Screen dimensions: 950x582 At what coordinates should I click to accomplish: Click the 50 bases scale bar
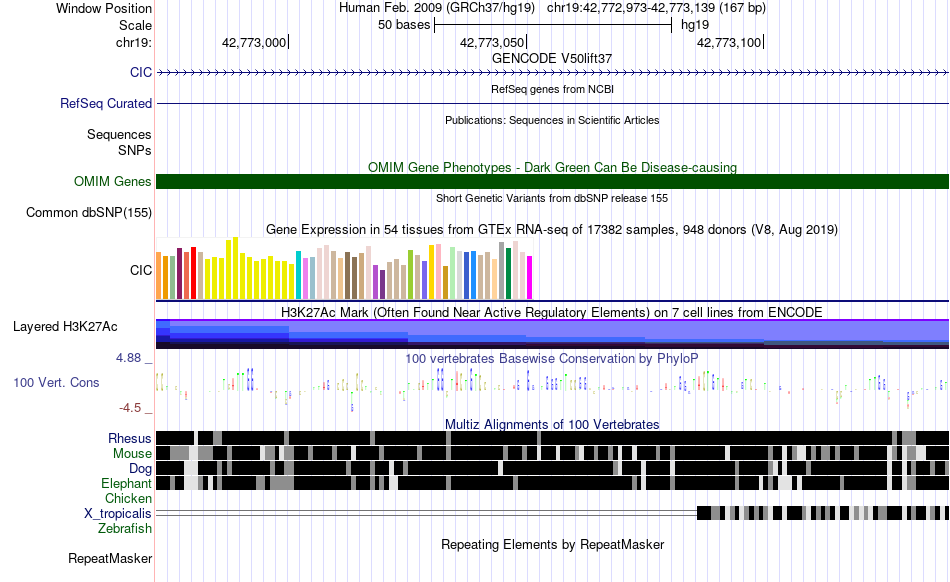(553, 25)
